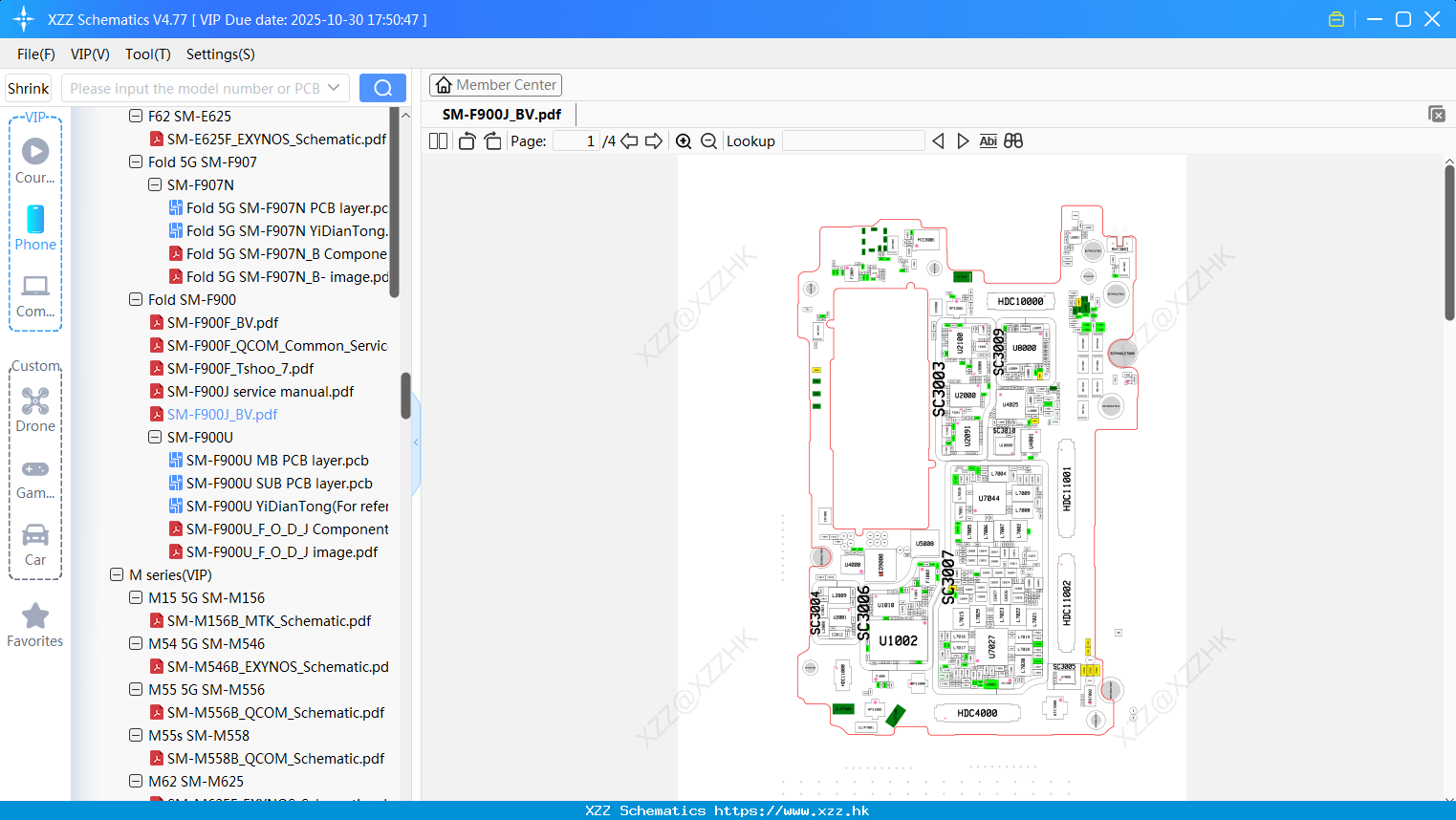Rotate page counterclockwise
The width and height of the screenshot is (1456, 820).
pyautogui.click(x=467, y=140)
